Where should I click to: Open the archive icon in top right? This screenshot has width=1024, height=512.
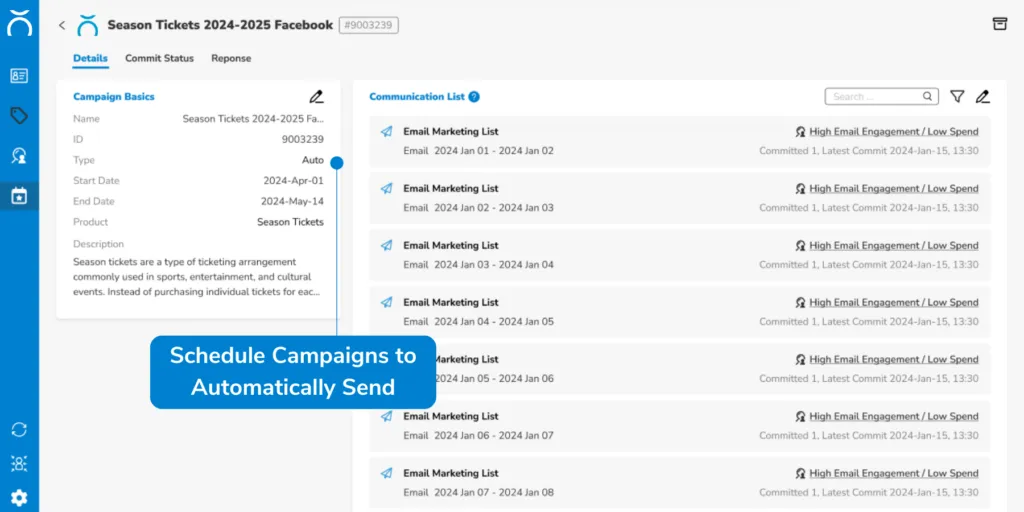998,24
